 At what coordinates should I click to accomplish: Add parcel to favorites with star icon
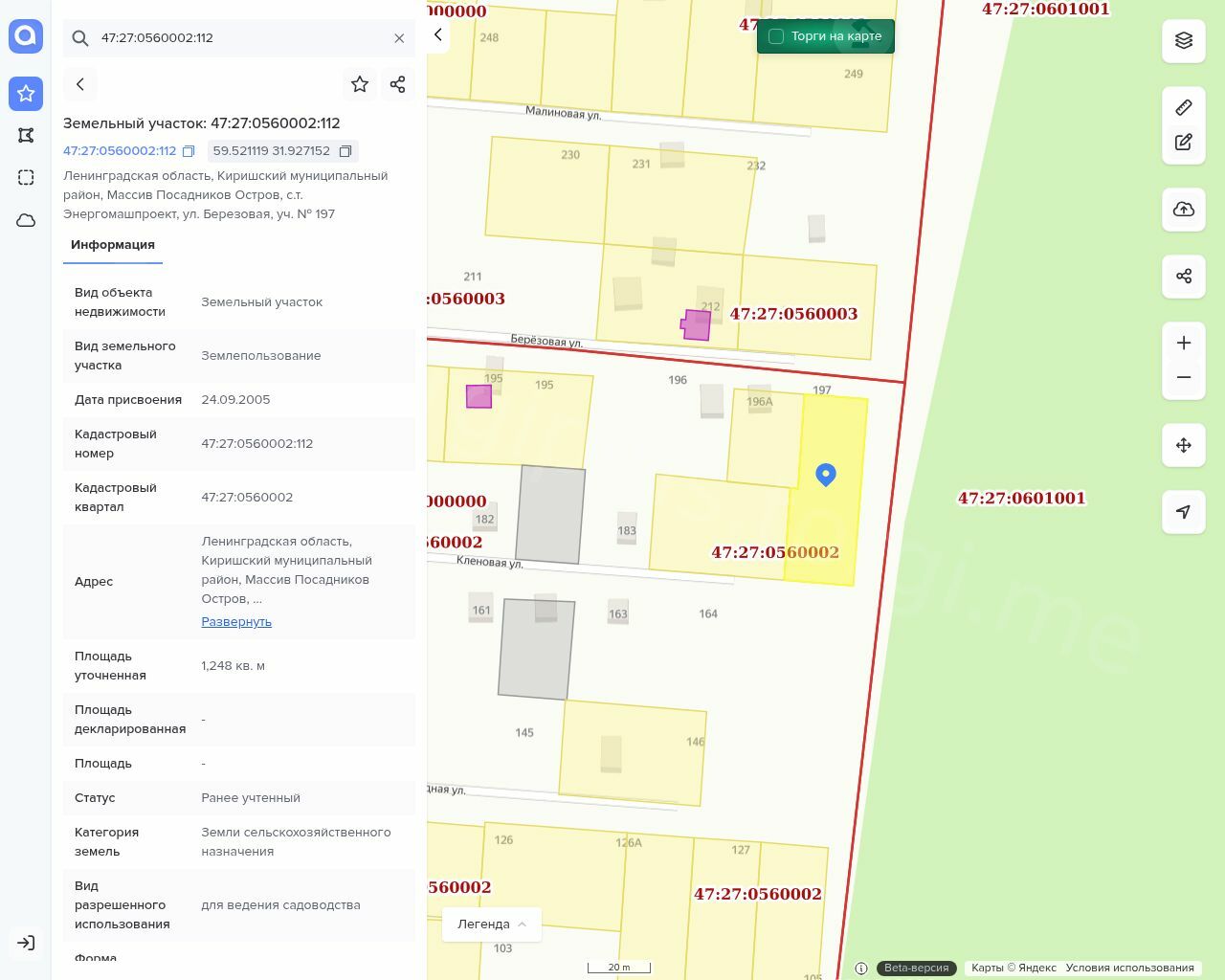(x=360, y=84)
